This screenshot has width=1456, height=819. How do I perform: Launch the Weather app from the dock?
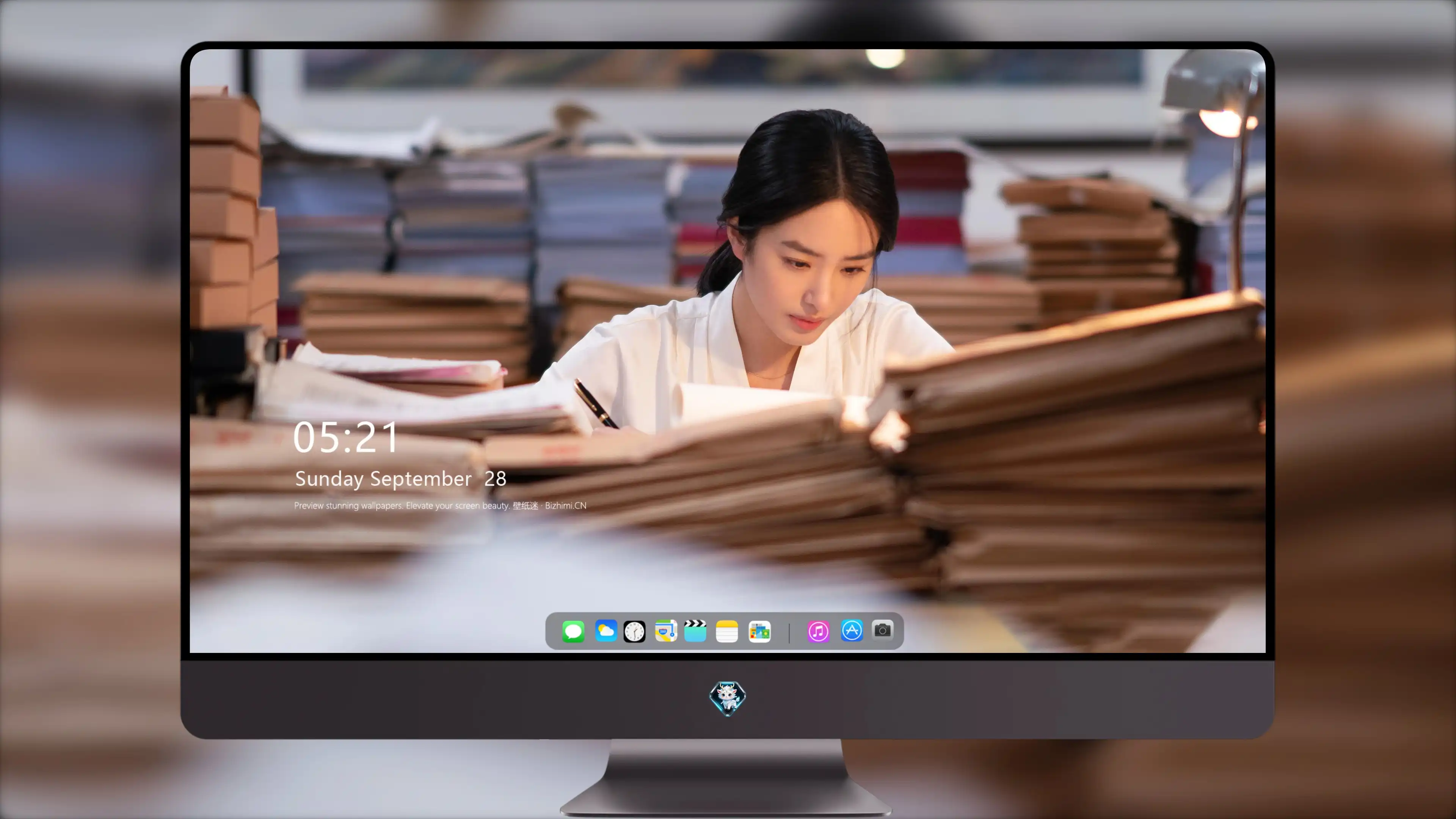click(606, 631)
